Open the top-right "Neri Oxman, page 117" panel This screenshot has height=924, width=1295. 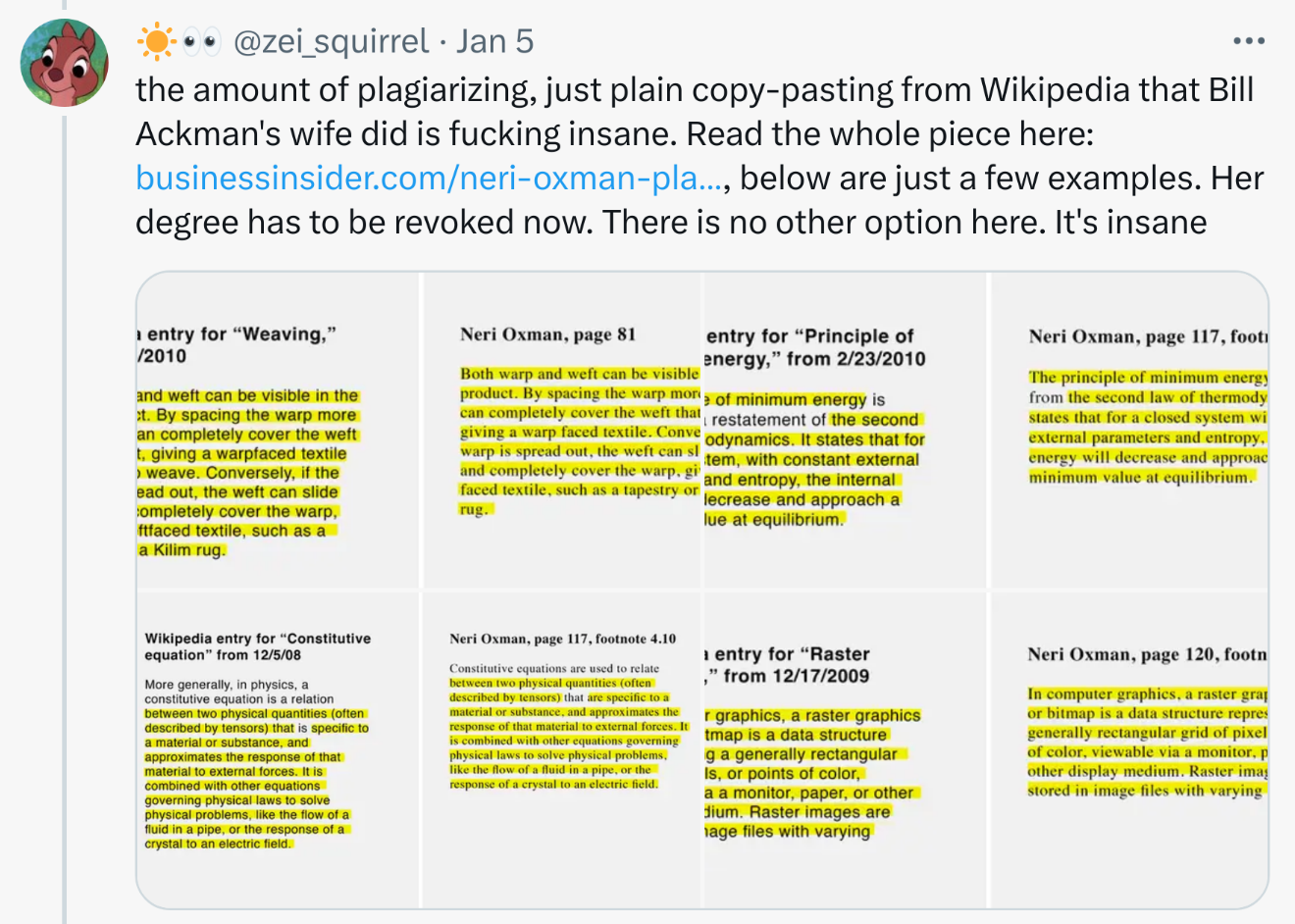1128,432
